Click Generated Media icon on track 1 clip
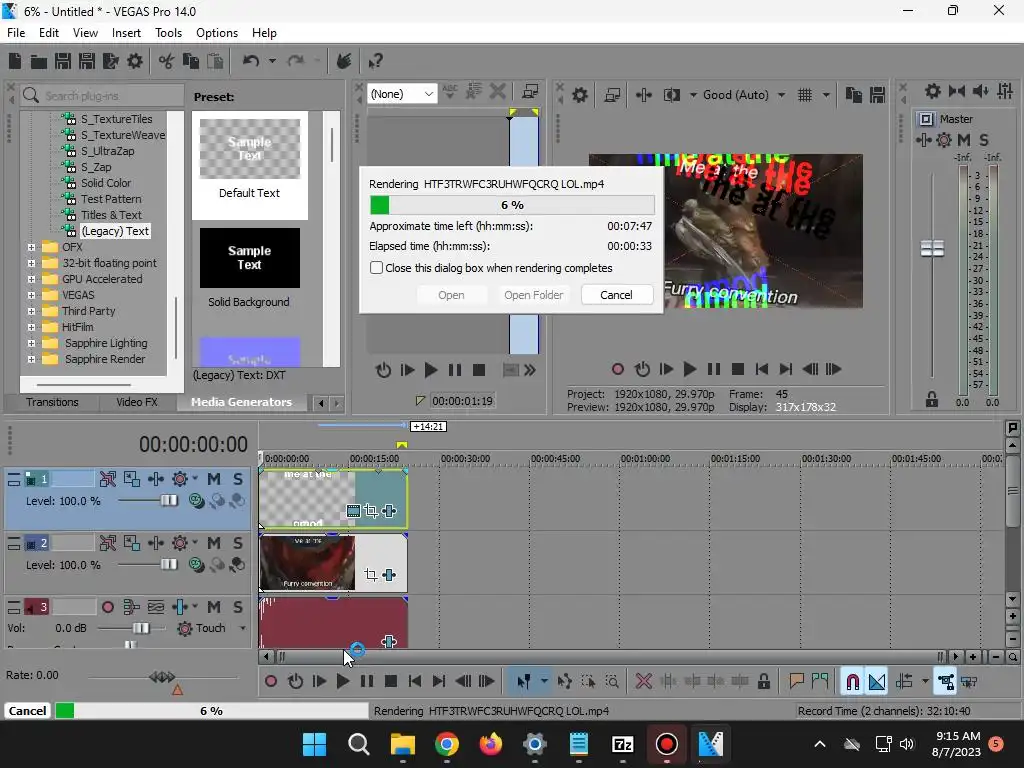 [353, 511]
